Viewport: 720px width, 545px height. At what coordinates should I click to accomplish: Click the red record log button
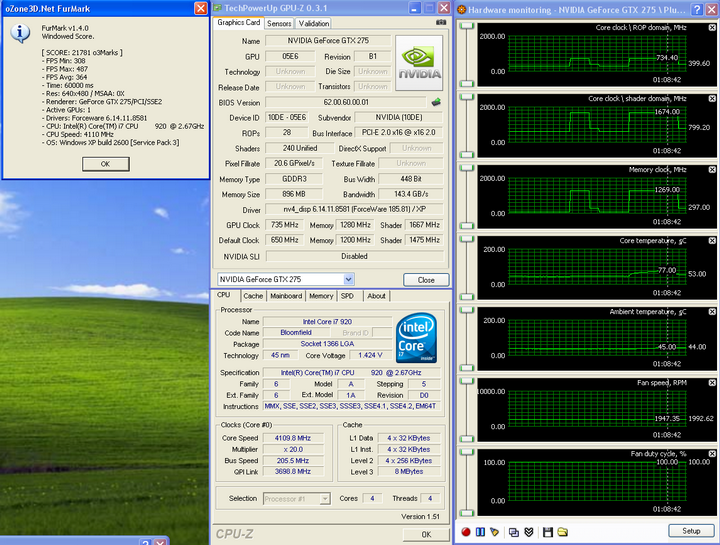(466, 531)
